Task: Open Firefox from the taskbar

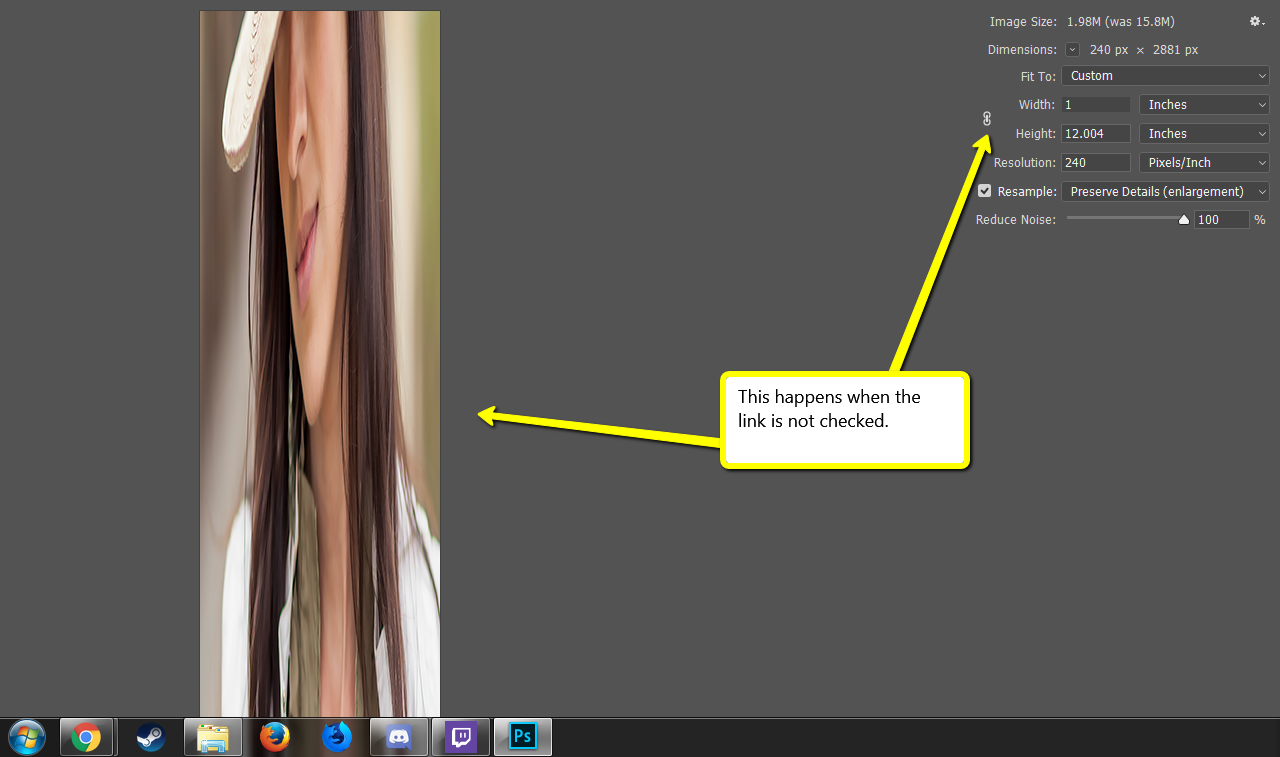Action: click(275, 738)
